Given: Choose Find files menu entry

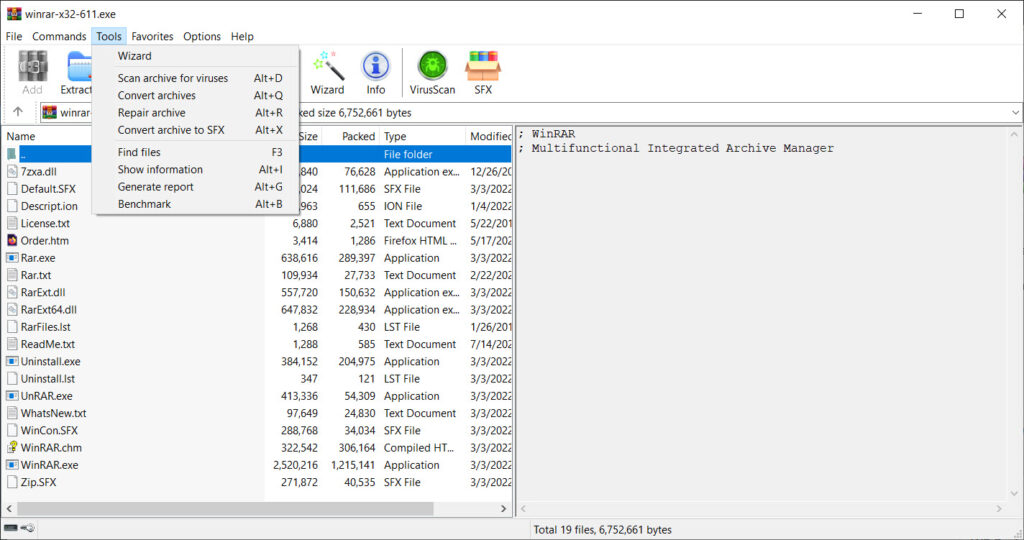Looking at the screenshot, I should click(195, 152).
